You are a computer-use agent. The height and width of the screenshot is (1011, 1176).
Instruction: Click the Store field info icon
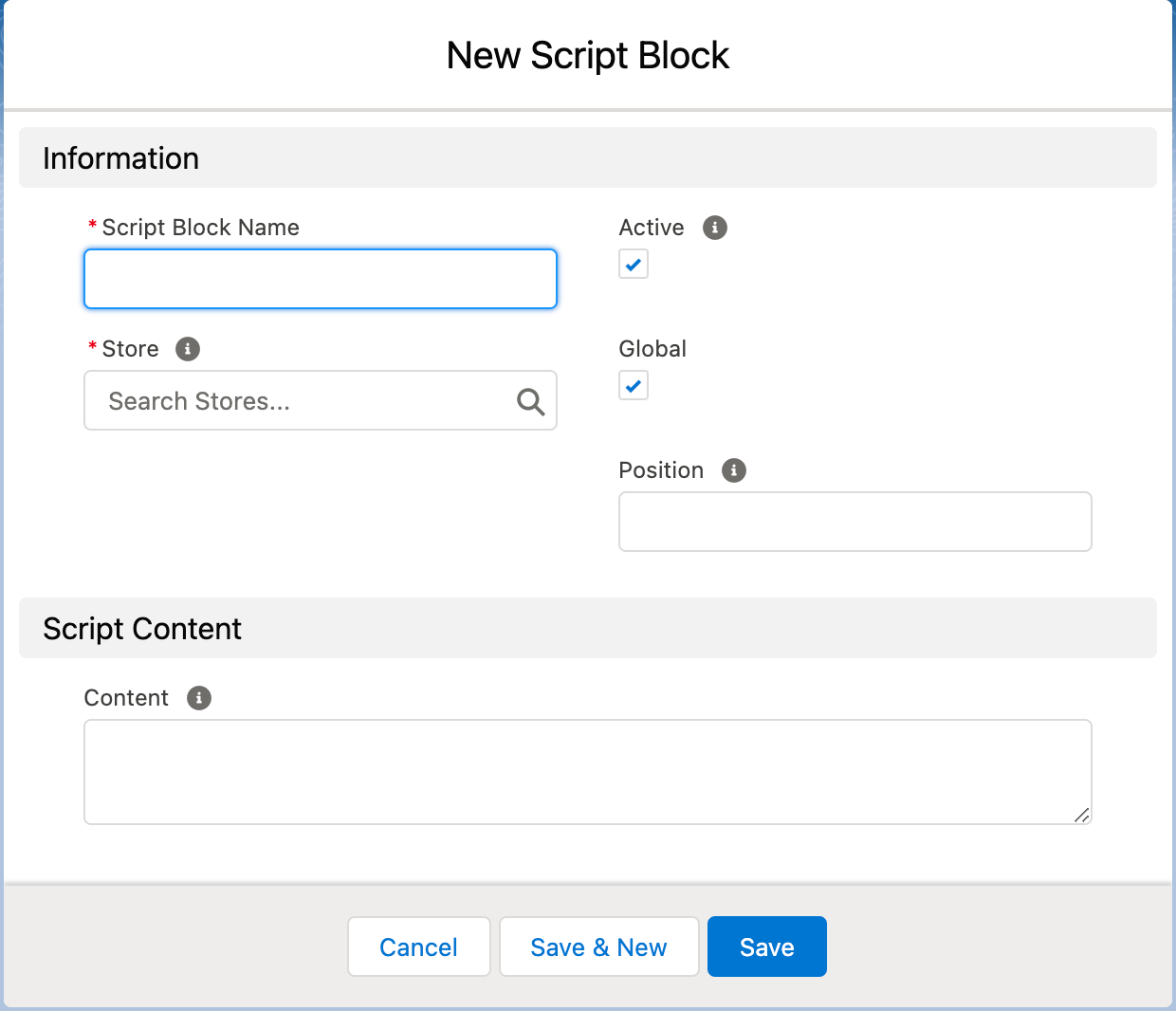(187, 349)
